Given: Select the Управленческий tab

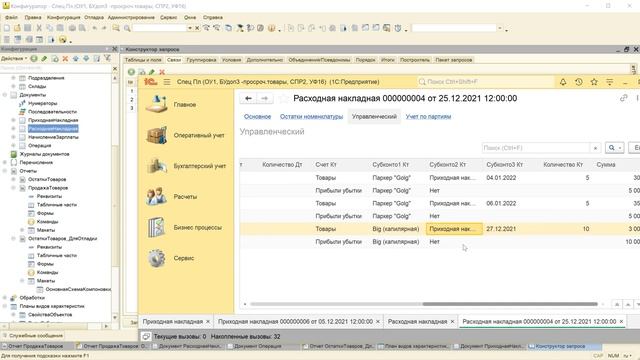Looking at the screenshot, I should click(x=374, y=117).
